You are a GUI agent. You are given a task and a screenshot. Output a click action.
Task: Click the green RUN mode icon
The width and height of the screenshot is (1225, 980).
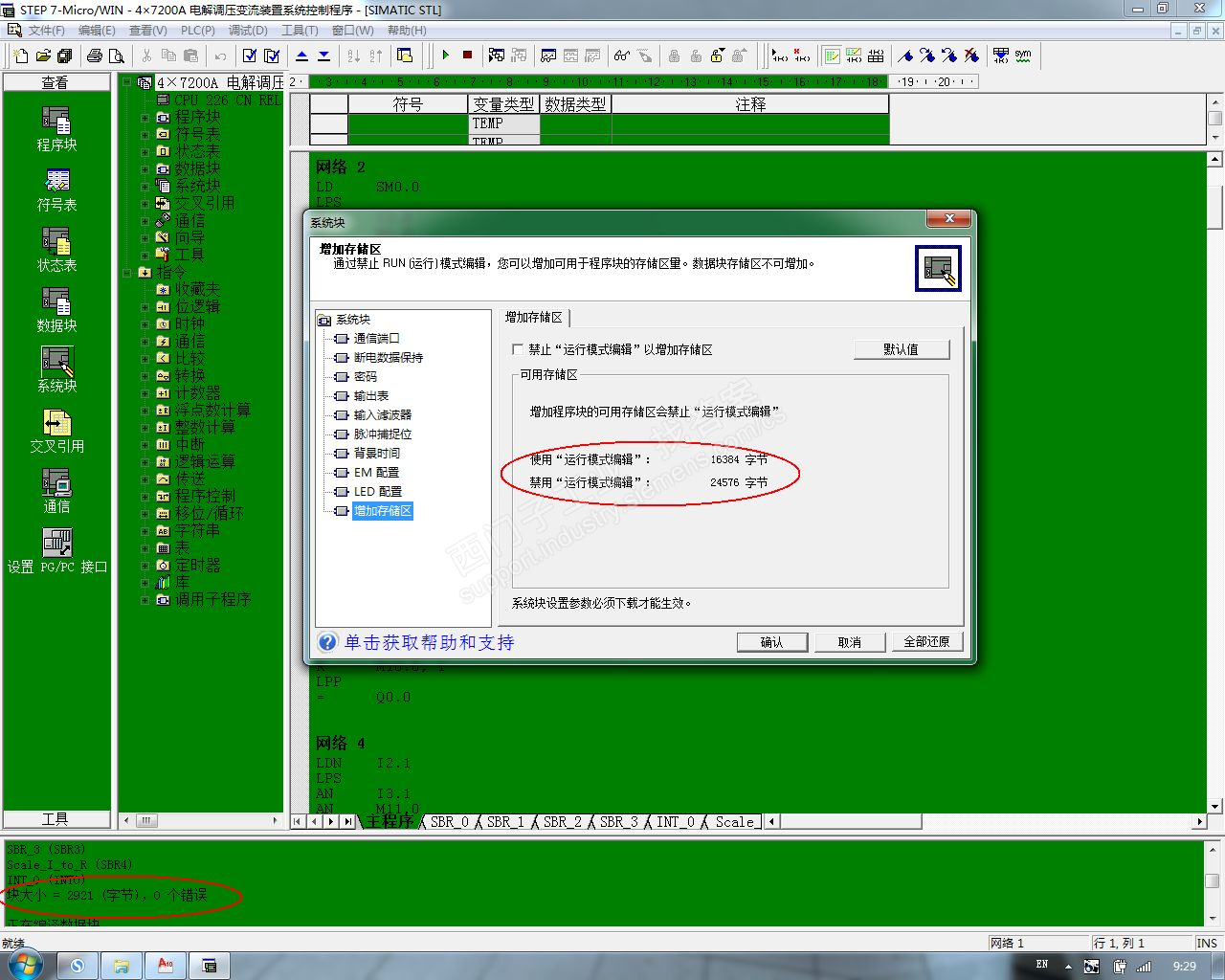click(445, 56)
